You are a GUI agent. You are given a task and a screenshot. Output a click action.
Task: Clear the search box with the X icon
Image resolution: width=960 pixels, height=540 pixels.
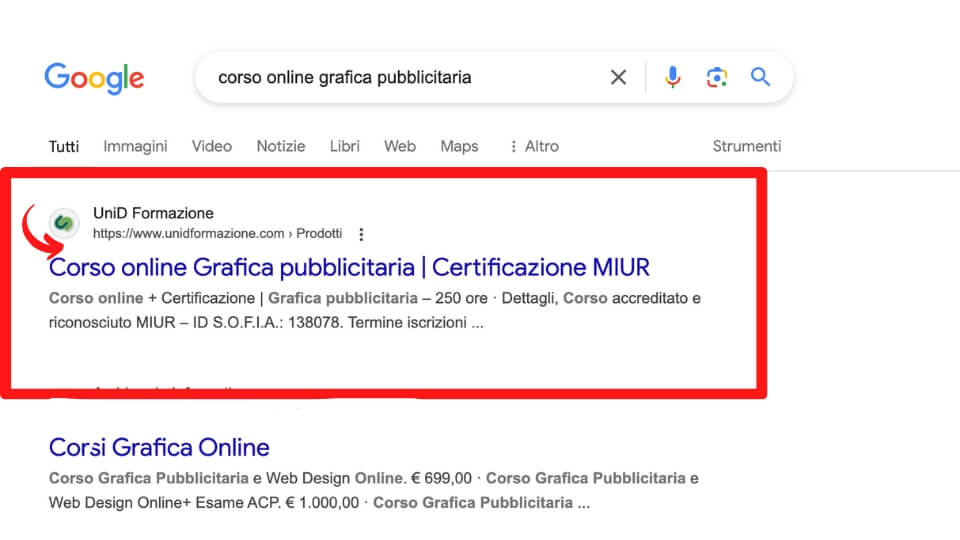pos(618,77)
